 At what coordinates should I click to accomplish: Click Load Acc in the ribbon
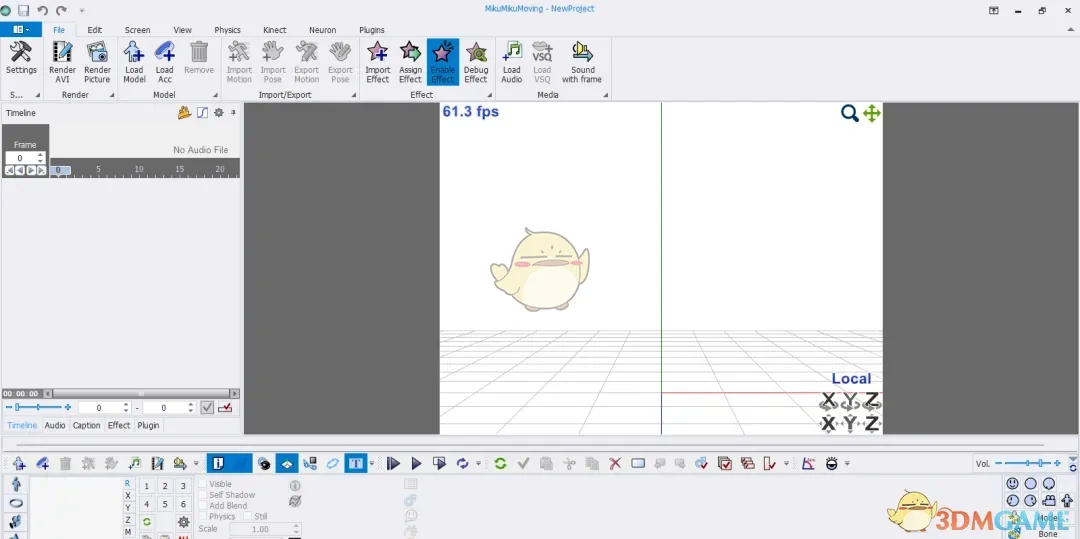pyautogui.click(x=165, y=62)
